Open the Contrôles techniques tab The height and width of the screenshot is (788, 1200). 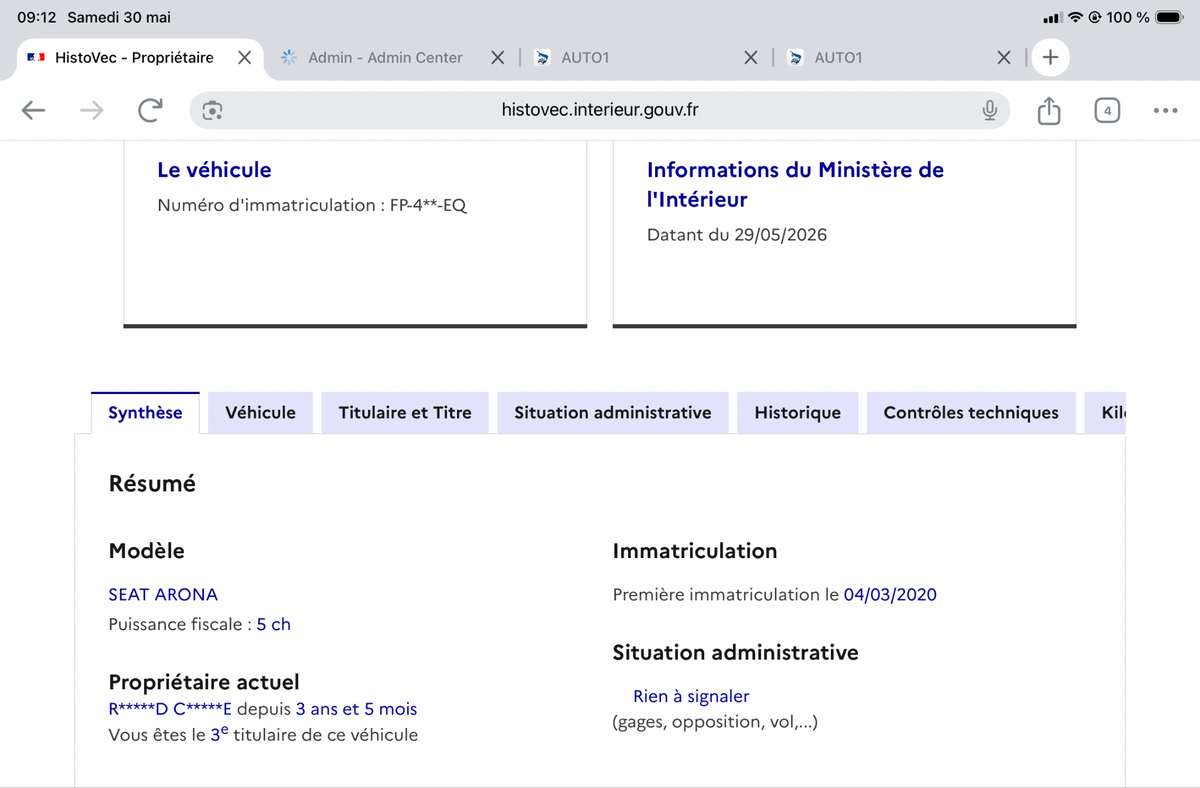[971, 413]
